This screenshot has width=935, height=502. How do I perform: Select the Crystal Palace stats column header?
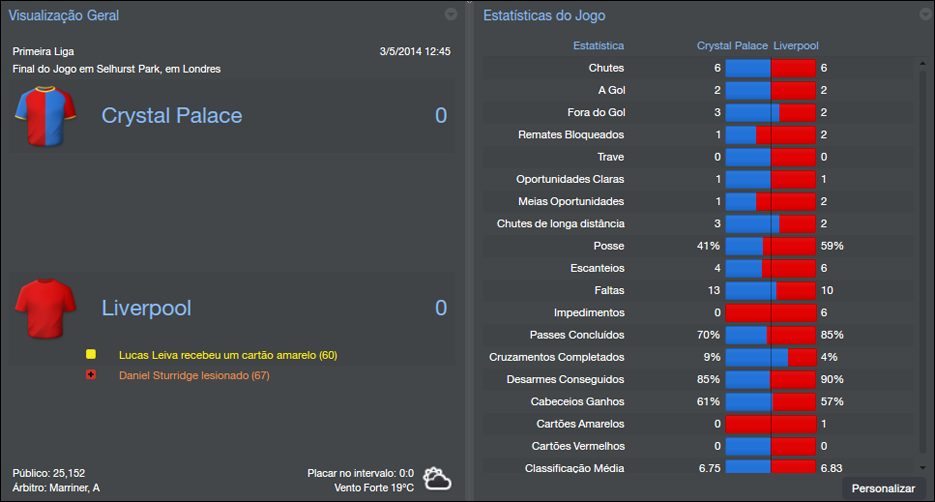point(732,46)
